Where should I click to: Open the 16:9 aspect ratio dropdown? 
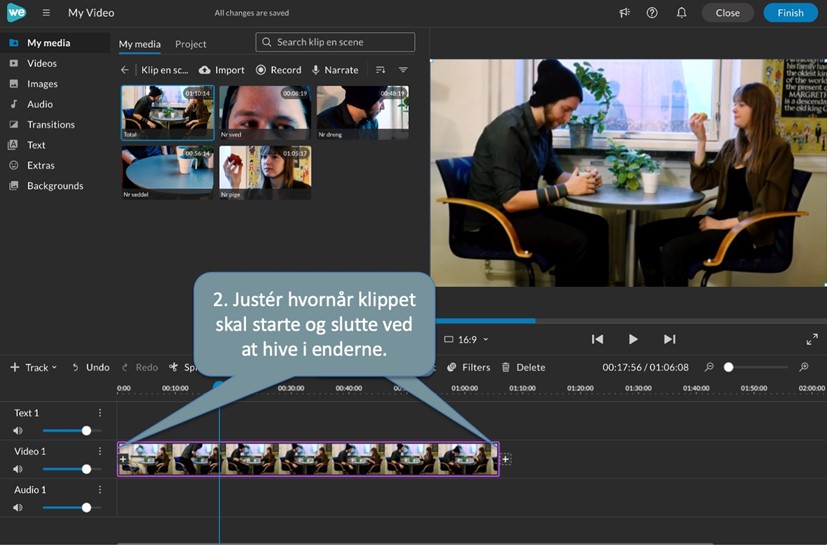pyautogui.click(x=466, y=339)
